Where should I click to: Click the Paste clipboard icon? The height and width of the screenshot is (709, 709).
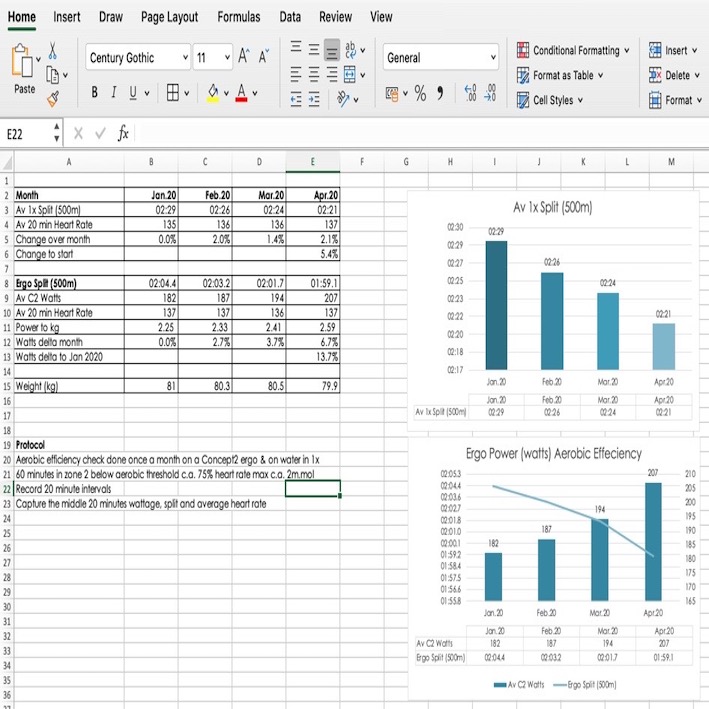pos(22,60)
